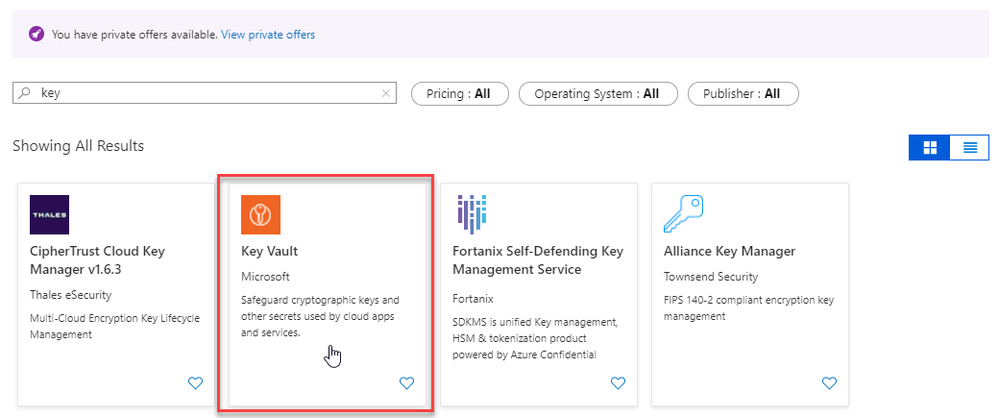Click the Thales eSecurity publisher text
This screenshot has width=999, height=418.
point(71,295)
